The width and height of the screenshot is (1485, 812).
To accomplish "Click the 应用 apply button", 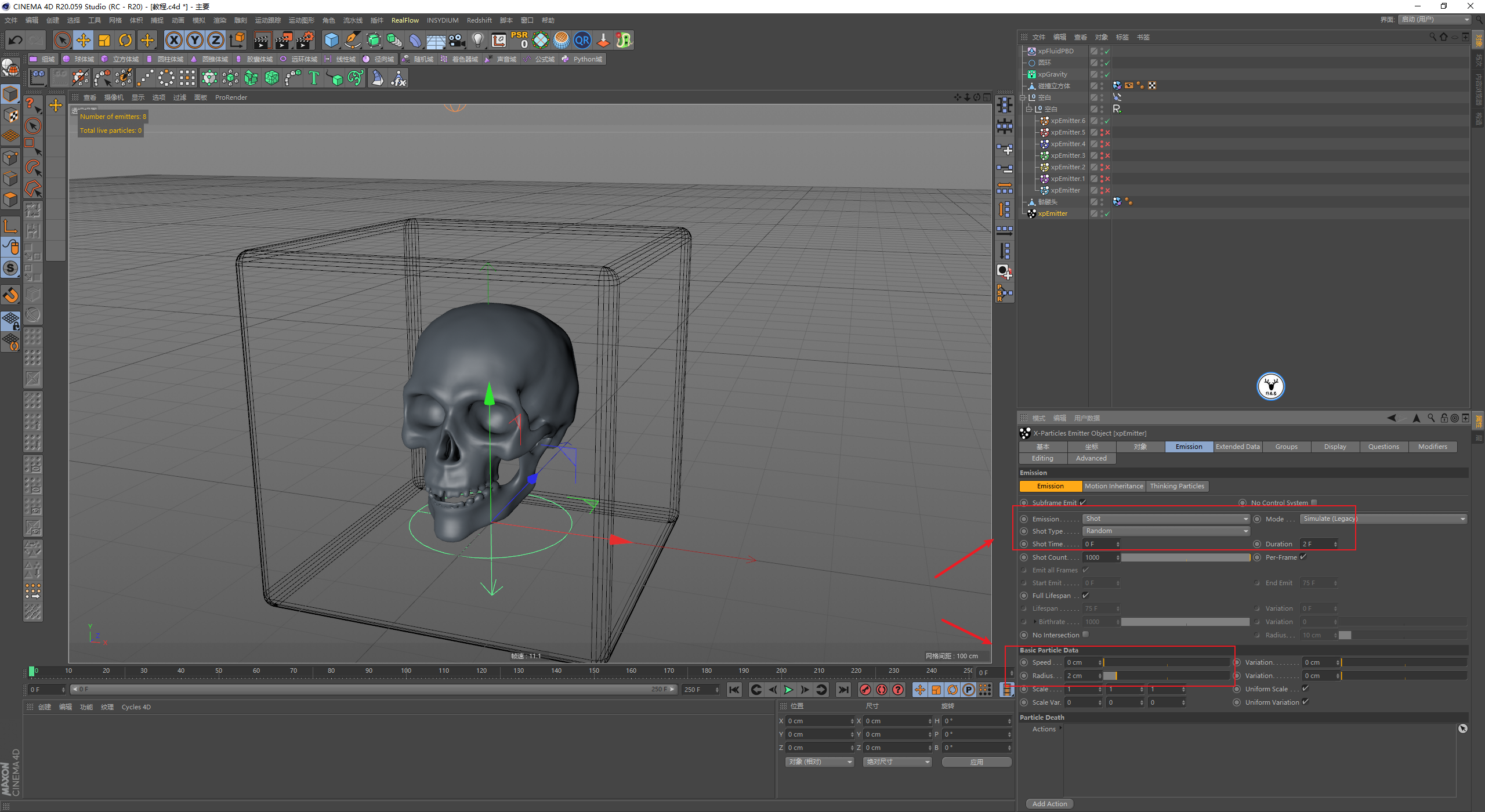I will pos(977,762).
